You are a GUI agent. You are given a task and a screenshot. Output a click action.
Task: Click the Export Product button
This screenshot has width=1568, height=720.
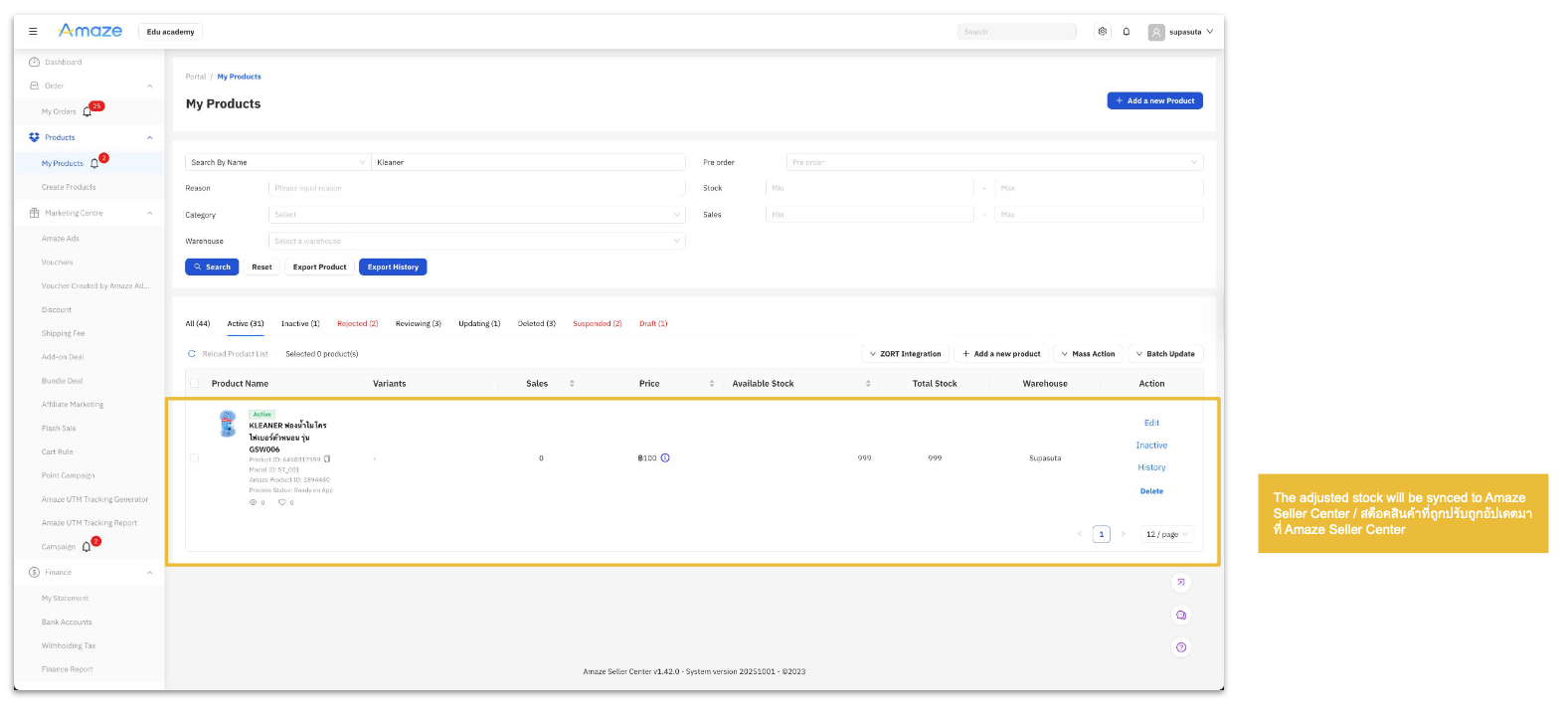pyautogui.click(x=319, y=267)
